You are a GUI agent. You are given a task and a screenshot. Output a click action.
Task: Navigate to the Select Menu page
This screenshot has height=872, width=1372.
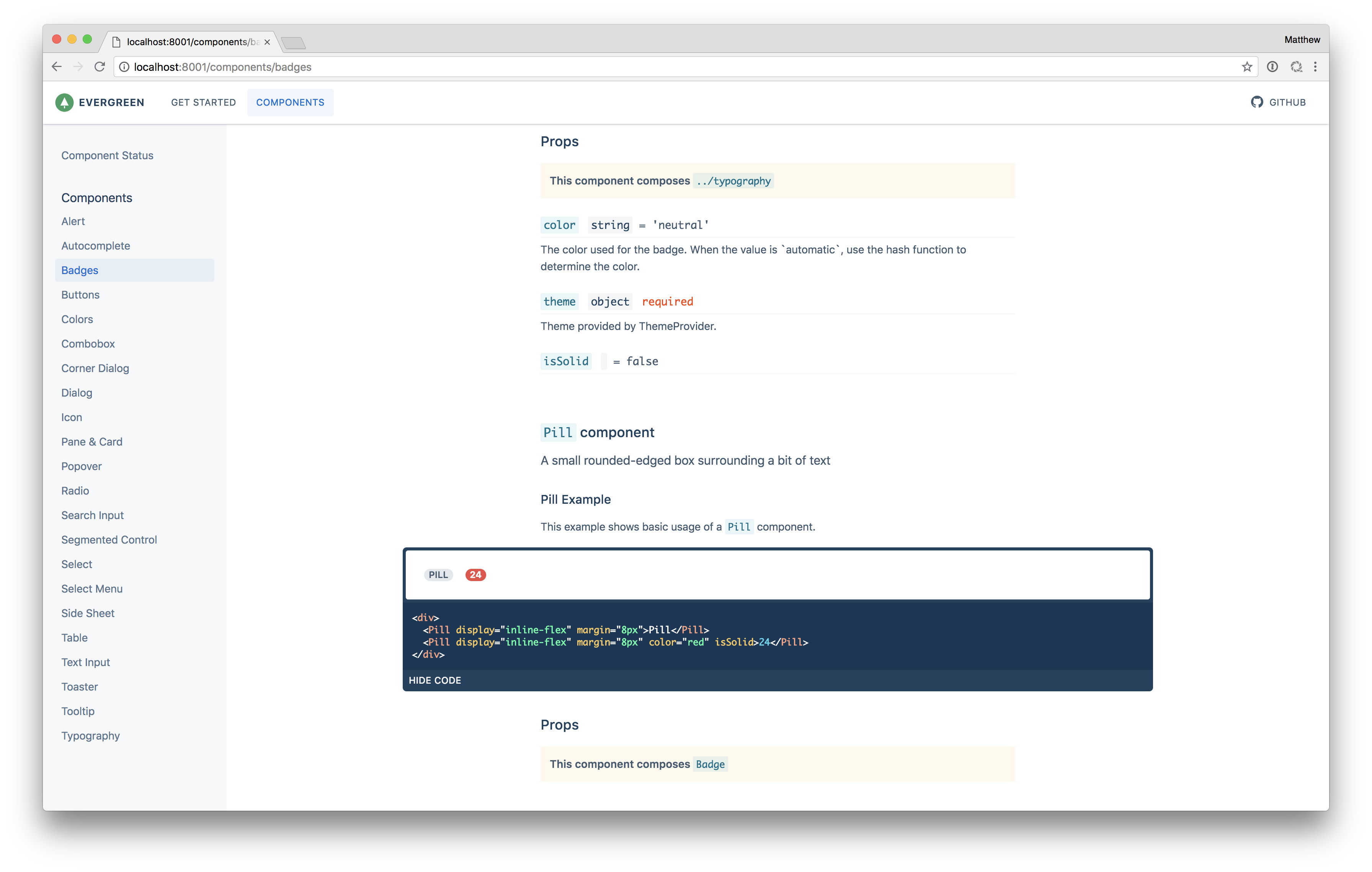tap(92, 588)
